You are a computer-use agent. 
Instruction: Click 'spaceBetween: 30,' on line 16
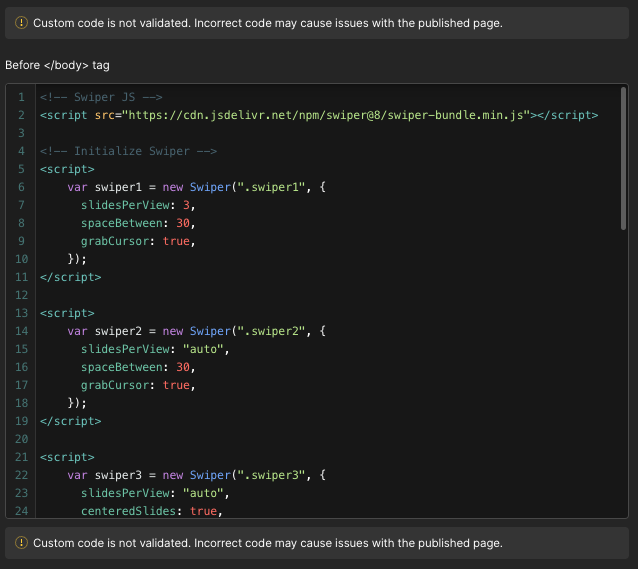[x=138, y=367]
